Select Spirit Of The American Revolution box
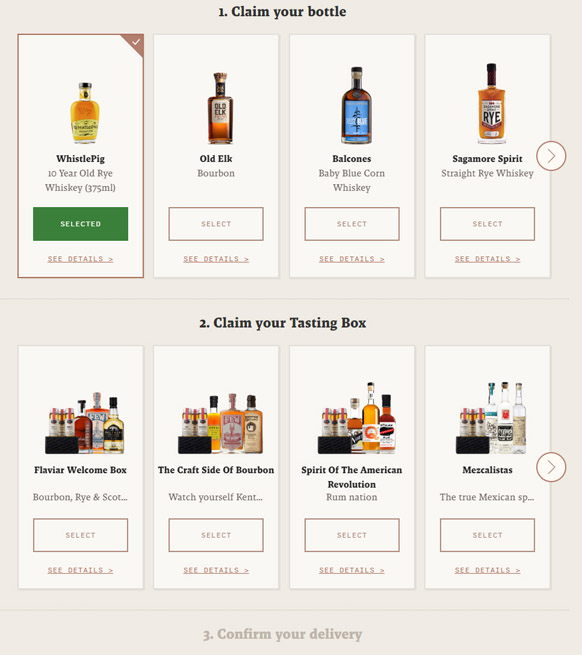 pyautogui.click(x=352, y=535)
